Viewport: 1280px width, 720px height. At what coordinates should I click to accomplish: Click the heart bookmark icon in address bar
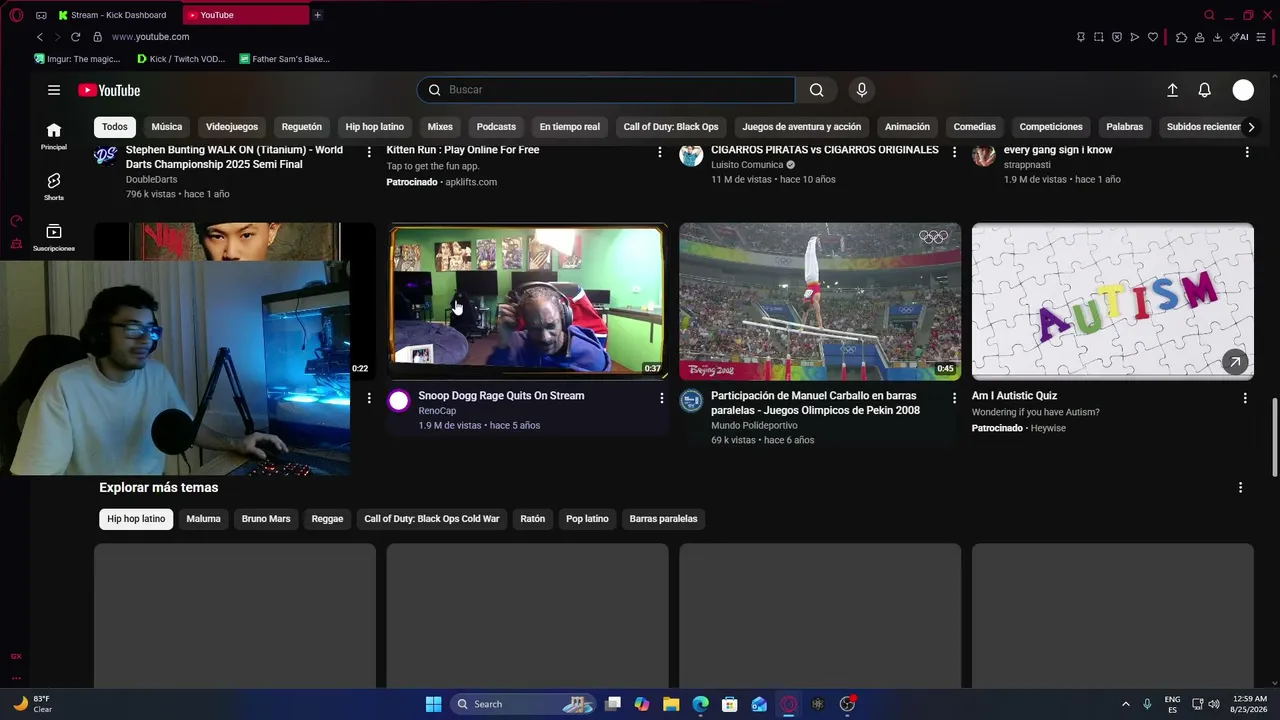pyautogui.click(x=1153, y=37)
